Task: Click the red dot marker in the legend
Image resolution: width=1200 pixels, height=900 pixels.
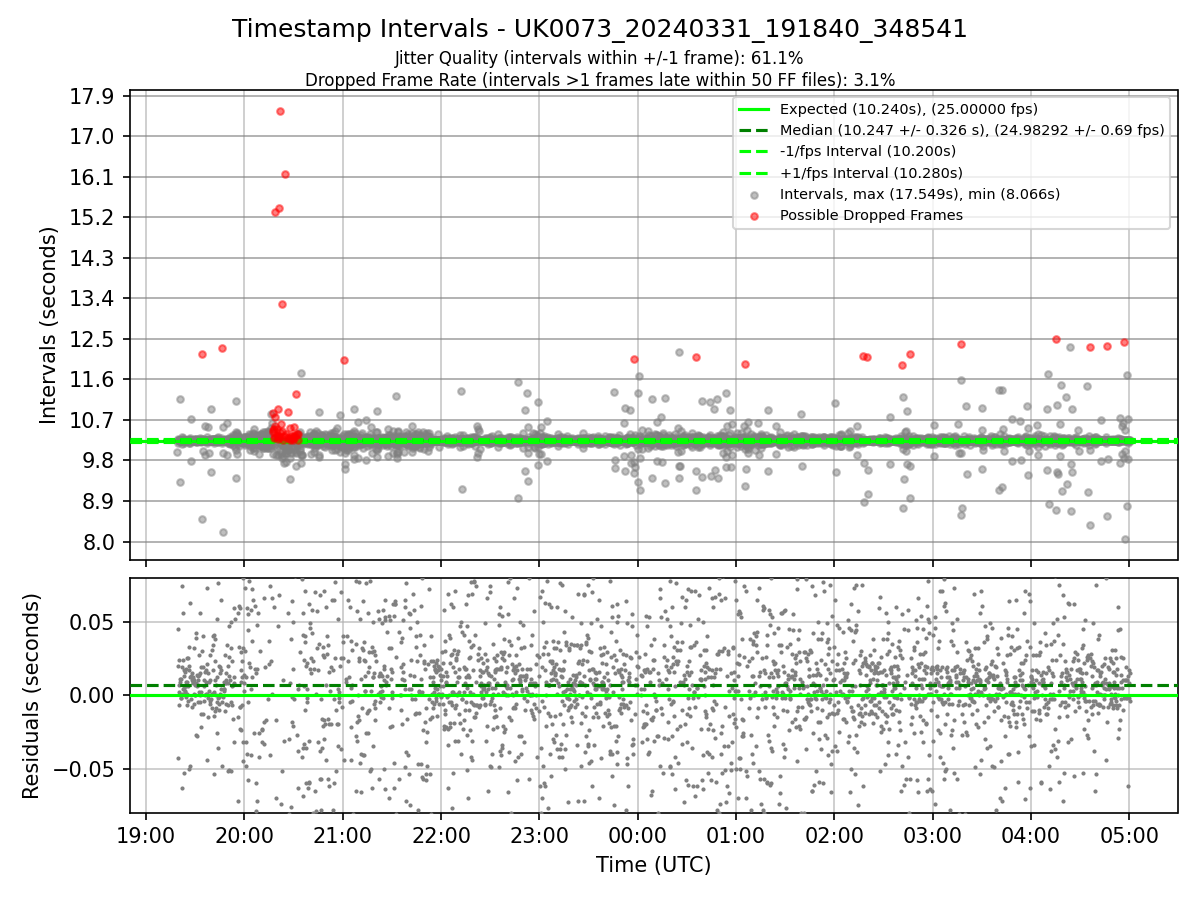Action: click(x=754, y=215)
